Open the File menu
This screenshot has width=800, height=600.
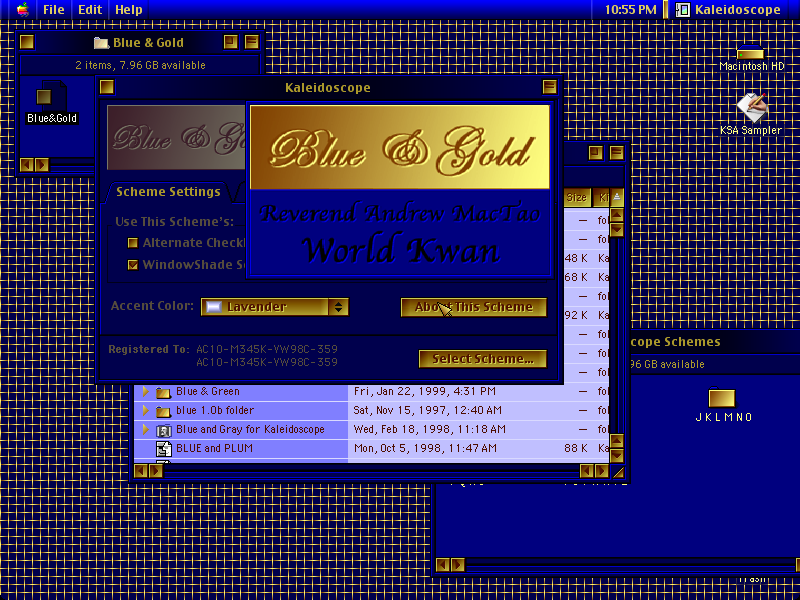click(x=54, y=9)
